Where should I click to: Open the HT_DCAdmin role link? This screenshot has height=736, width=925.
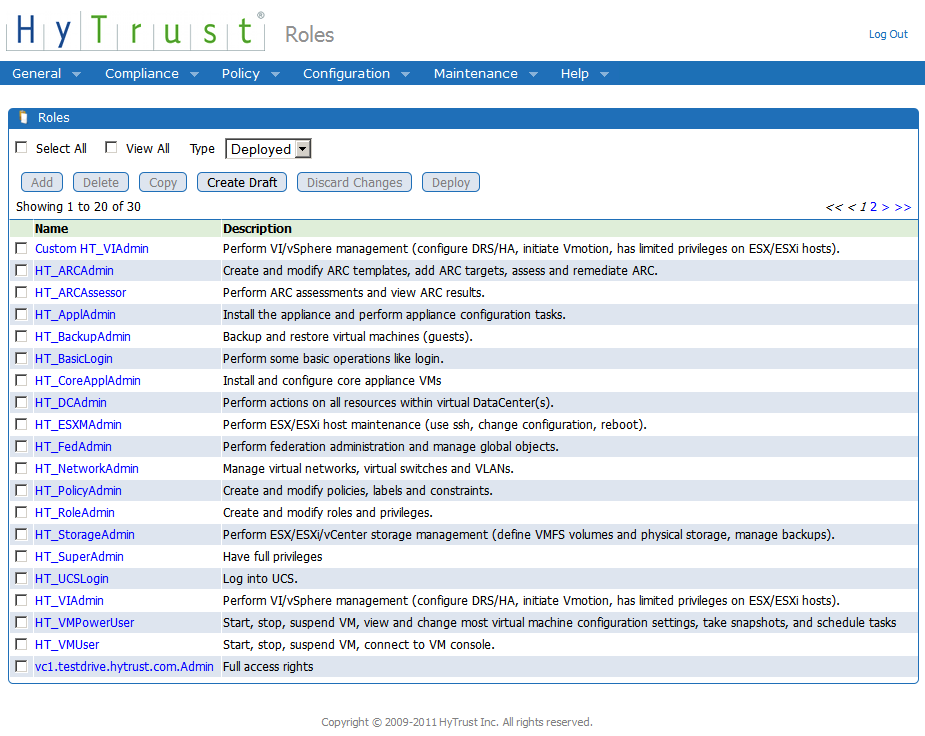(x=71, y=402)
